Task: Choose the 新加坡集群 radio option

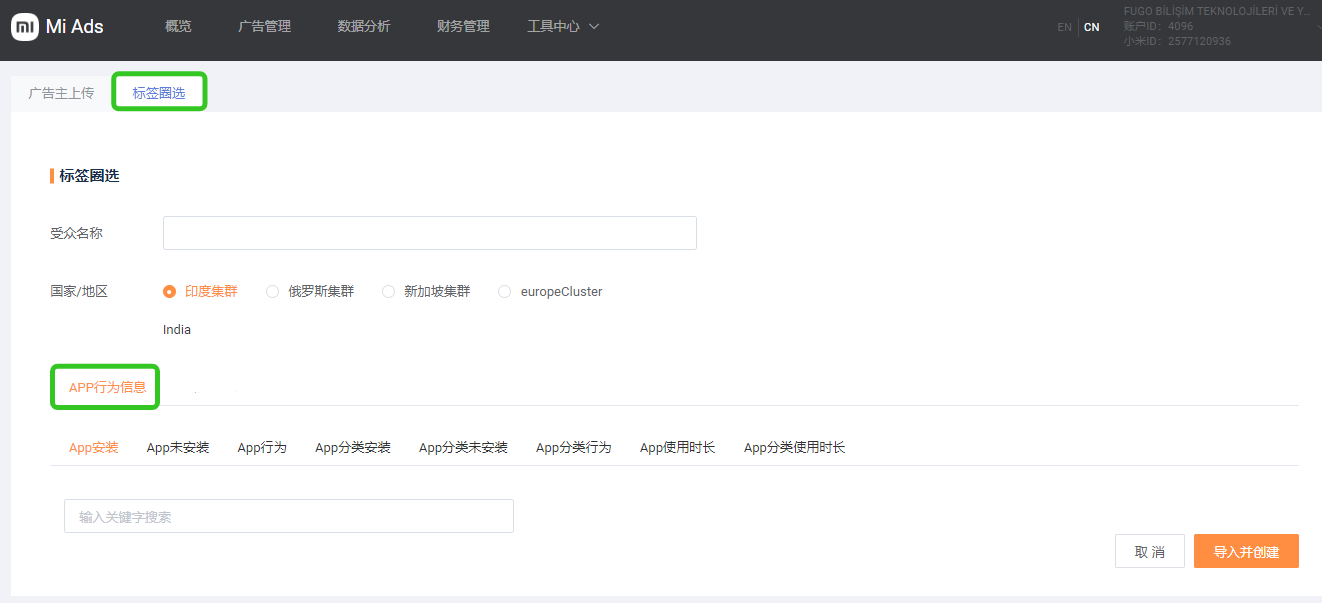Action: [x=389, y=292]
